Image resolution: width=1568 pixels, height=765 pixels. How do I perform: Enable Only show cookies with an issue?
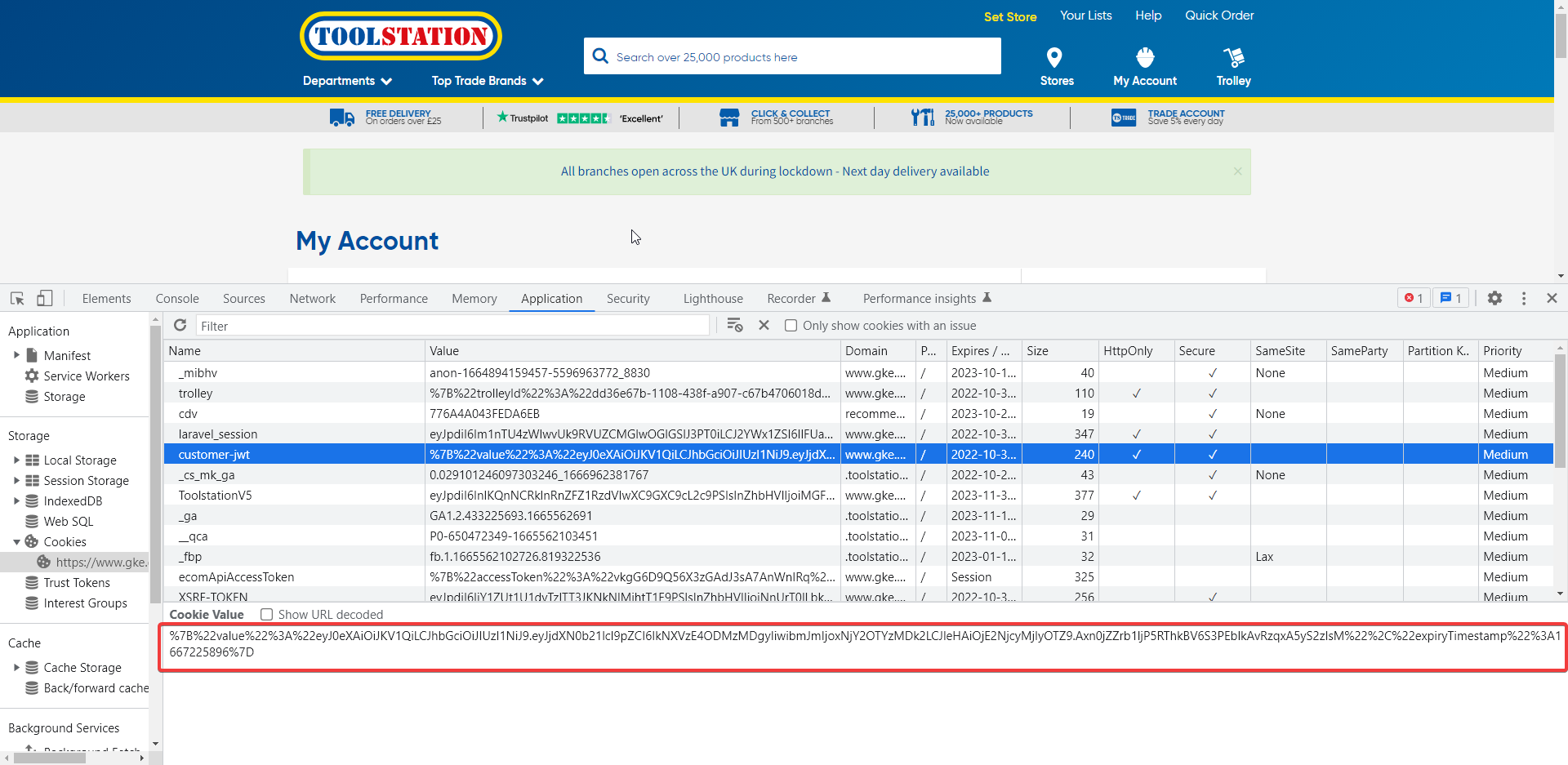point(791,326)
